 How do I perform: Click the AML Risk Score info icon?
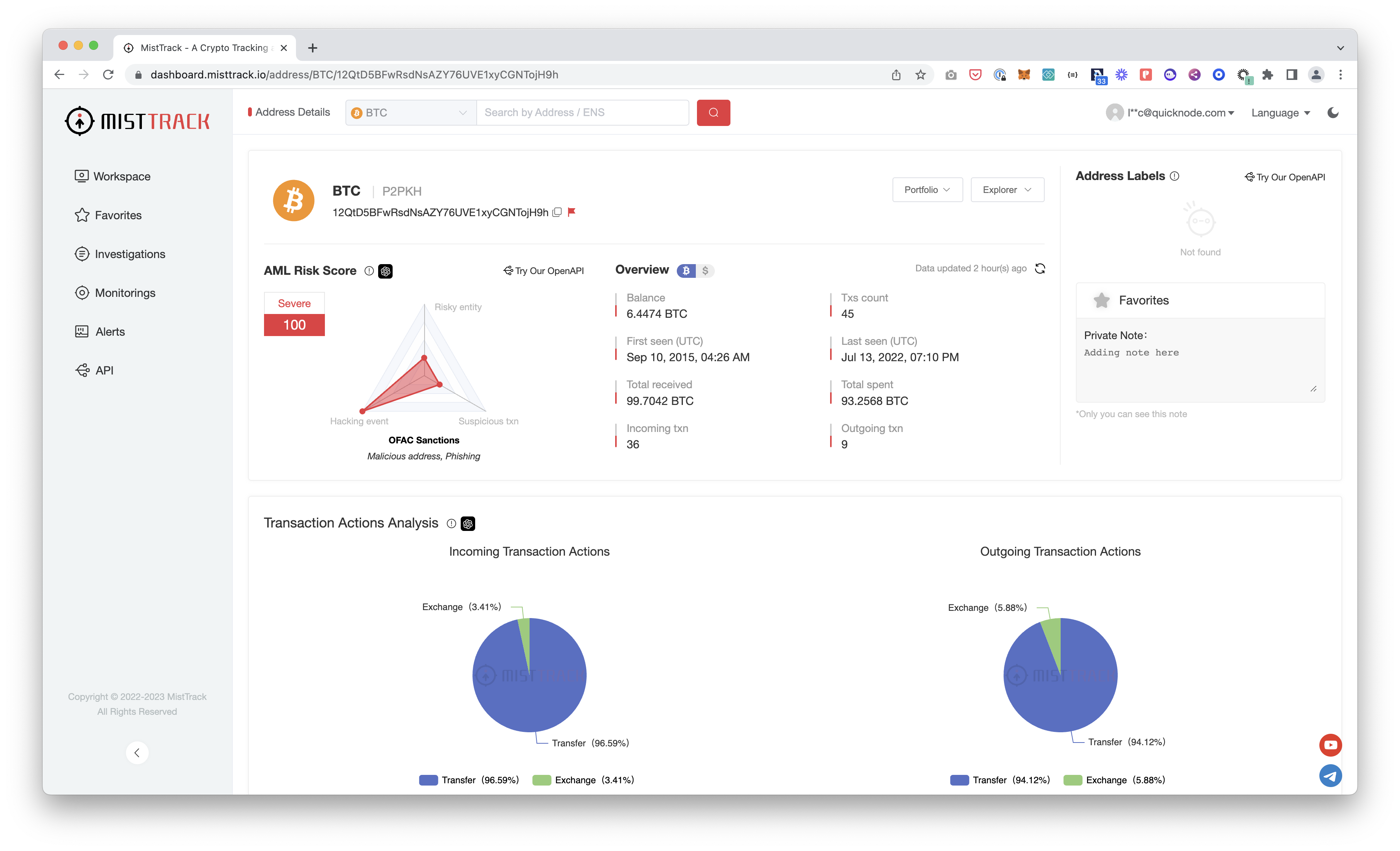[x=369, y=271]
